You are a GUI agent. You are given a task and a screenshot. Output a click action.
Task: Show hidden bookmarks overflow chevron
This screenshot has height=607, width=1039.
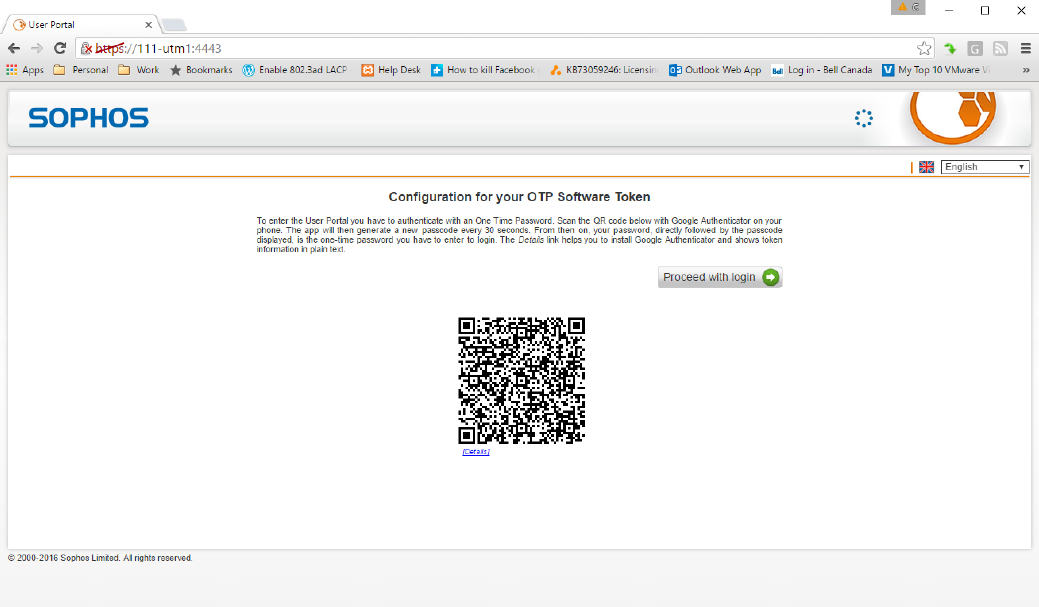pyautogui.click(x=1025, y=70)
